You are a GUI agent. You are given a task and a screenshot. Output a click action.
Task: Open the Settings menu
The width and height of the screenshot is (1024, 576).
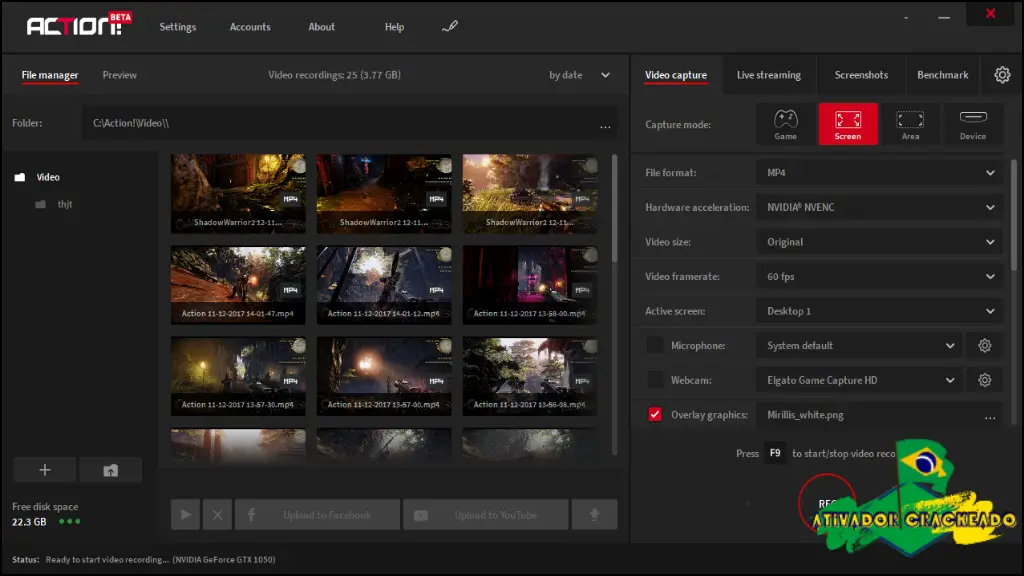pos(178,27)
